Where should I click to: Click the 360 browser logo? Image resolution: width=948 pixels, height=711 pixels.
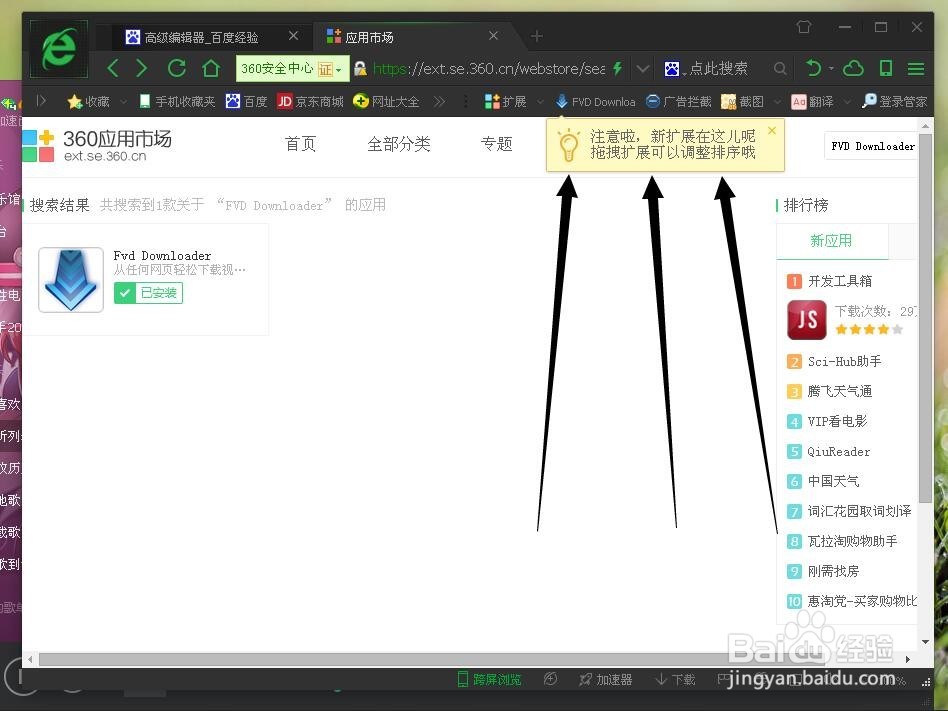[59, 49]
